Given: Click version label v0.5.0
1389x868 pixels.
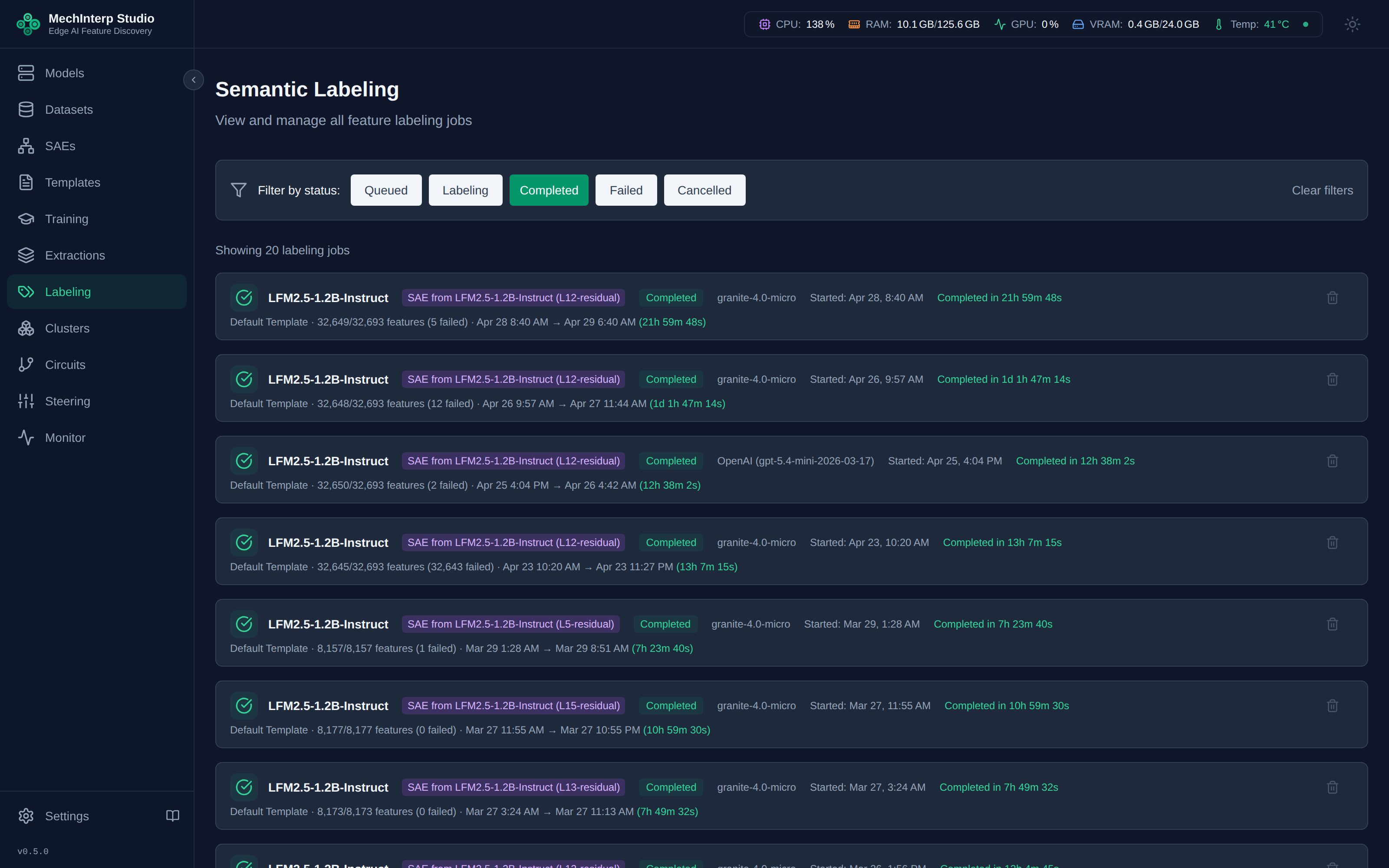Looking at the screenshot, I should click(33, 852).
